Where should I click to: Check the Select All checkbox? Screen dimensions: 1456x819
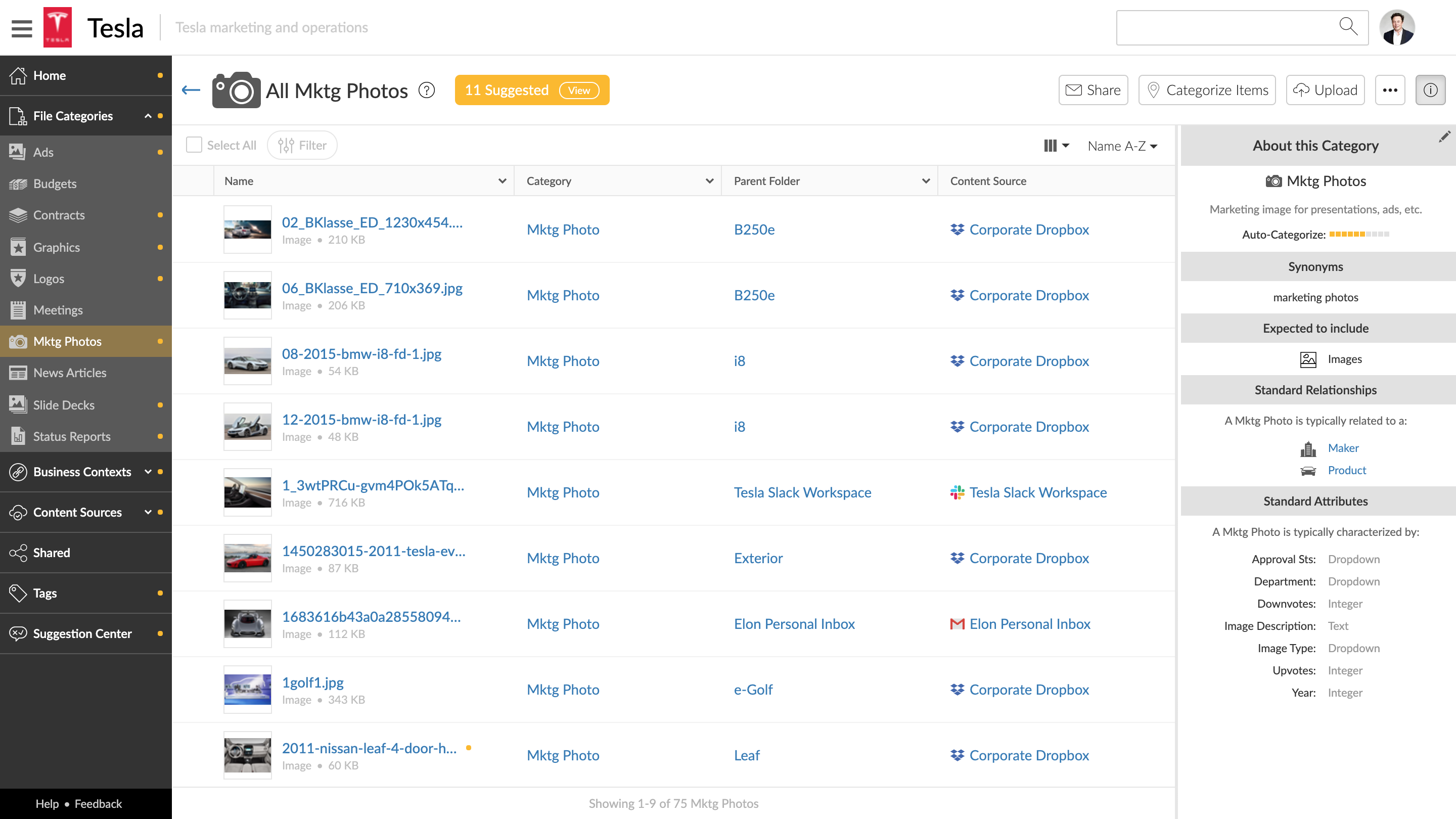point(194,145)
